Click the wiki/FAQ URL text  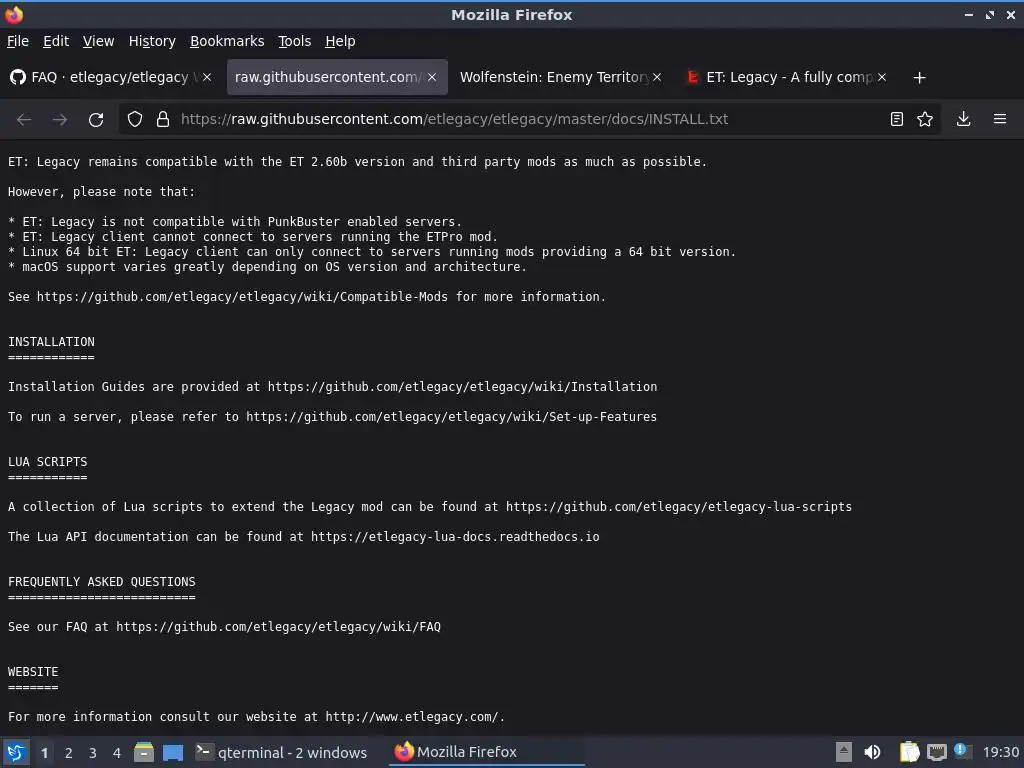click(278, 627)
